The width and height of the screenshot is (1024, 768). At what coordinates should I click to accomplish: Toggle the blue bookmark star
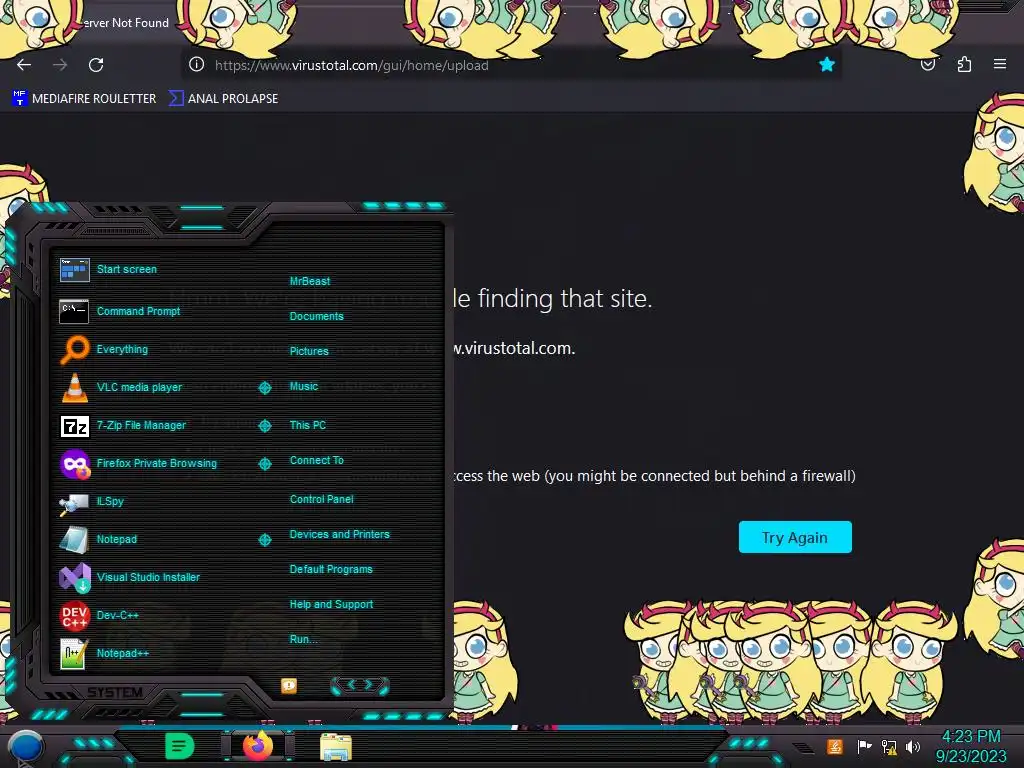tap(827, 64)
